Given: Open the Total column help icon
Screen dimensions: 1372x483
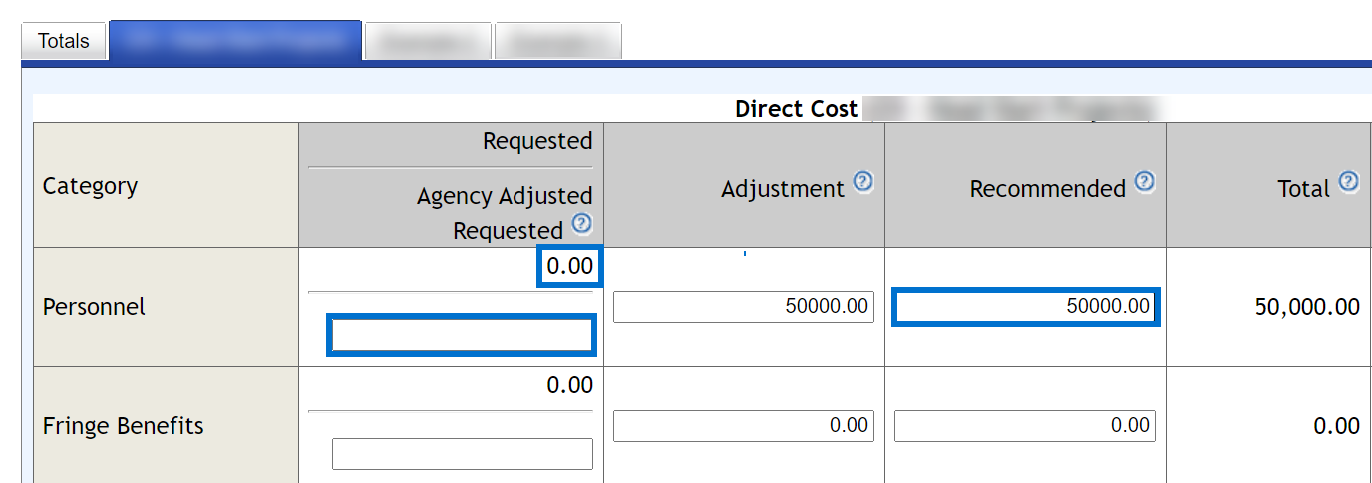Looking at the screenshot, I should pos(1349,182).
